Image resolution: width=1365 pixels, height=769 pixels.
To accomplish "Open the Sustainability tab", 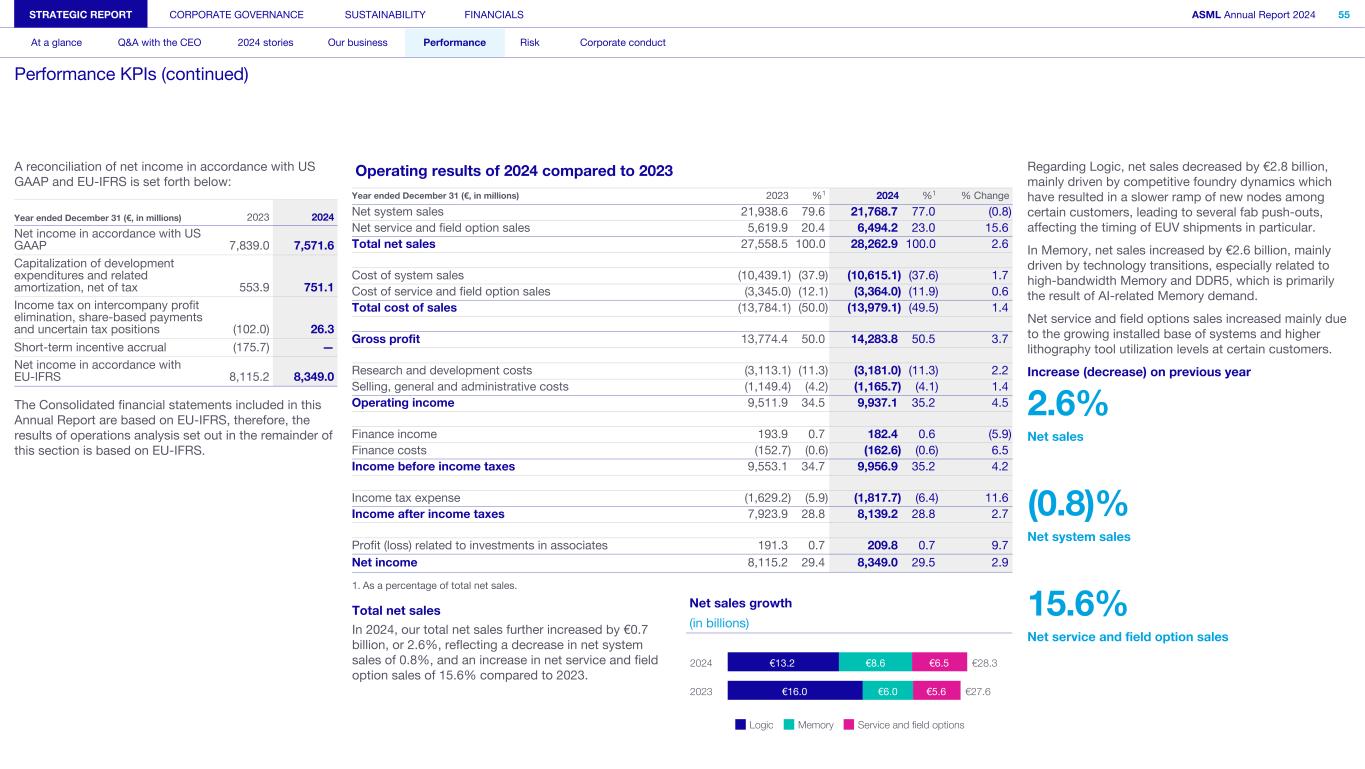I will pyautogui.click(x=384, y=14).
